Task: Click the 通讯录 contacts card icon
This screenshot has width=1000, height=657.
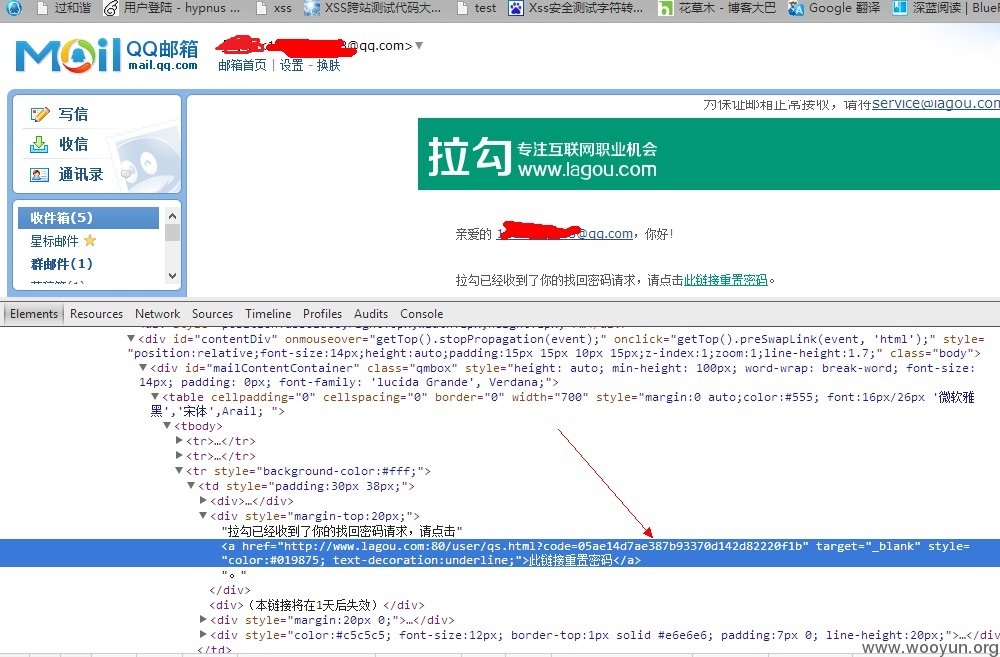Action: point(40,174)
